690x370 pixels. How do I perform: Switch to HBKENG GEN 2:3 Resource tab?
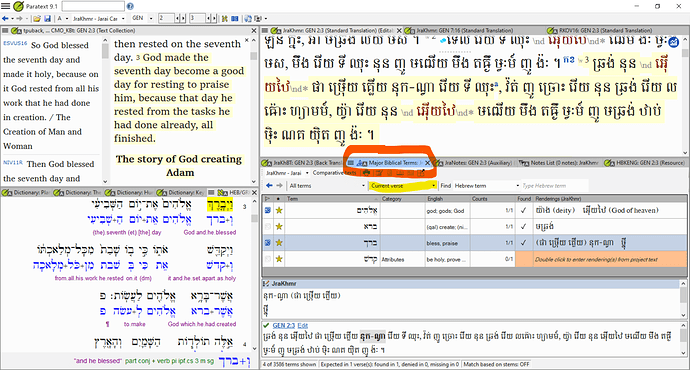(x=644, y=163)
